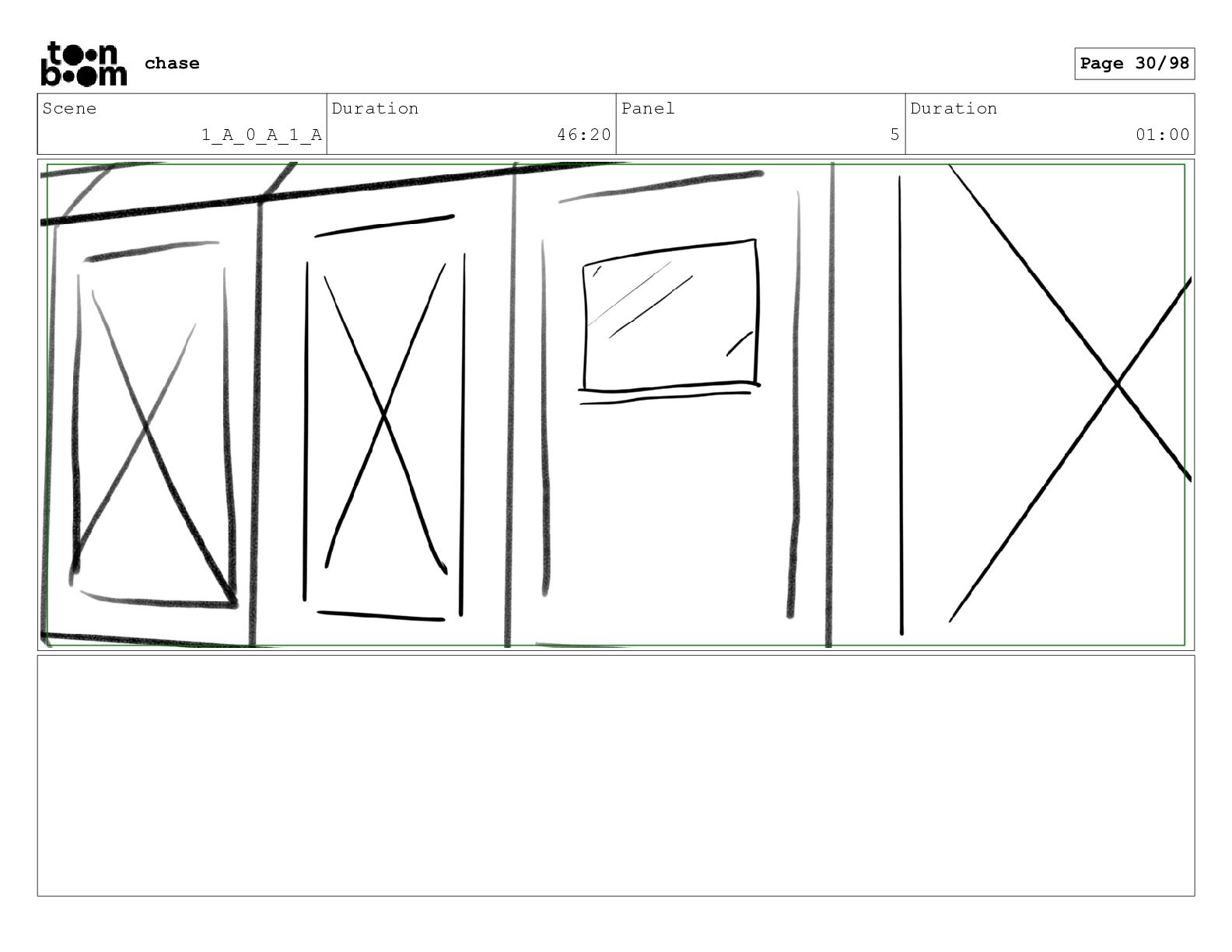Select the Scene field value 1_A_0_A_1_A
The image size is (1232, 952).
pyautogui.click(x=261, y=135)
